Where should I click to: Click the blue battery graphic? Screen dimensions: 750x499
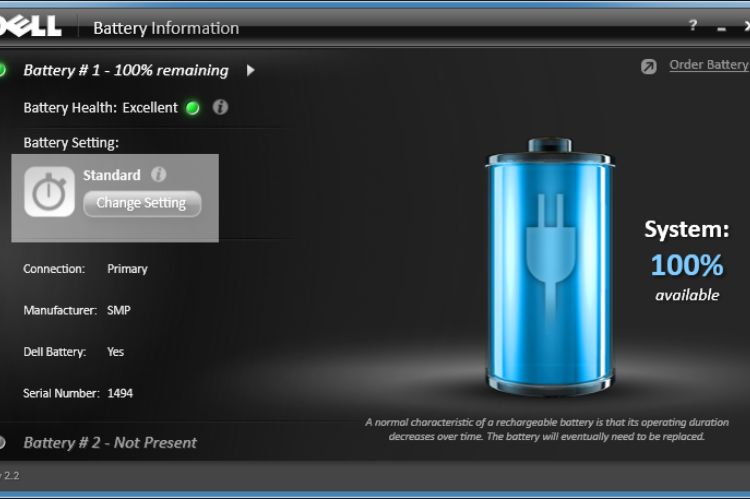coord(549,266)
